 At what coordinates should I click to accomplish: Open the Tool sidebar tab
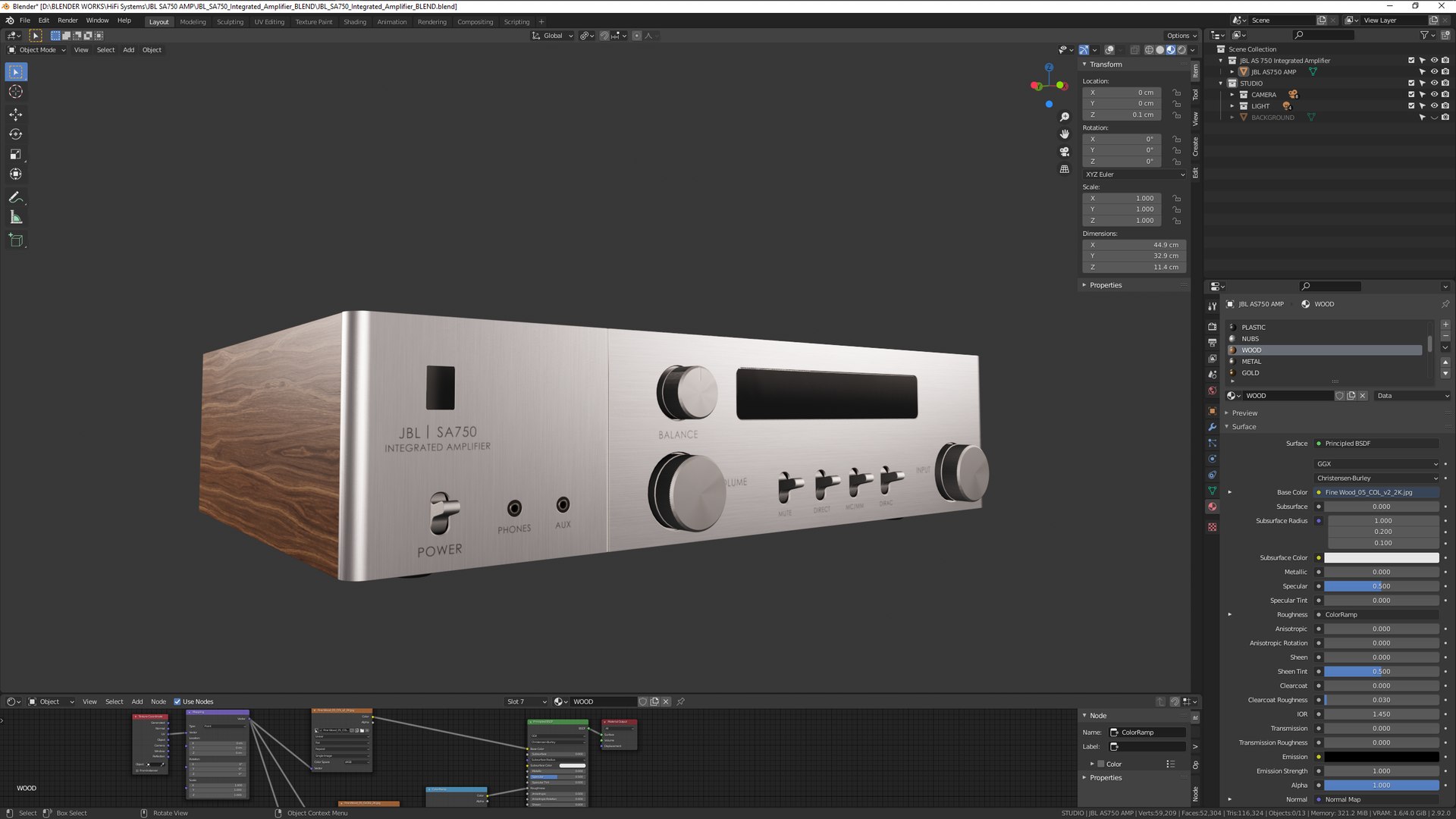[x=1196, y=95]
